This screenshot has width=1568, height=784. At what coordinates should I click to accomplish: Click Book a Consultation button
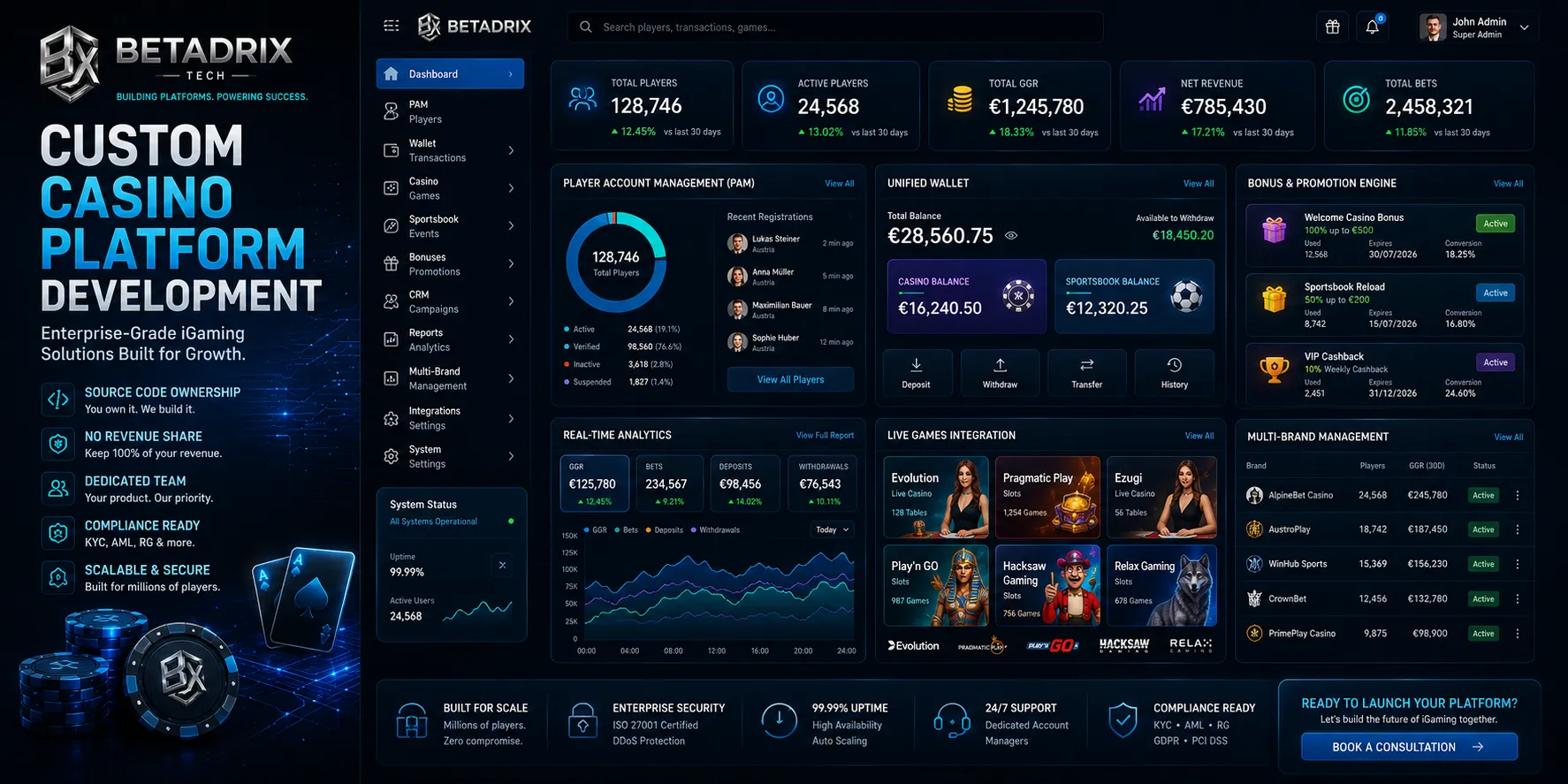[x=1409, y=747]
